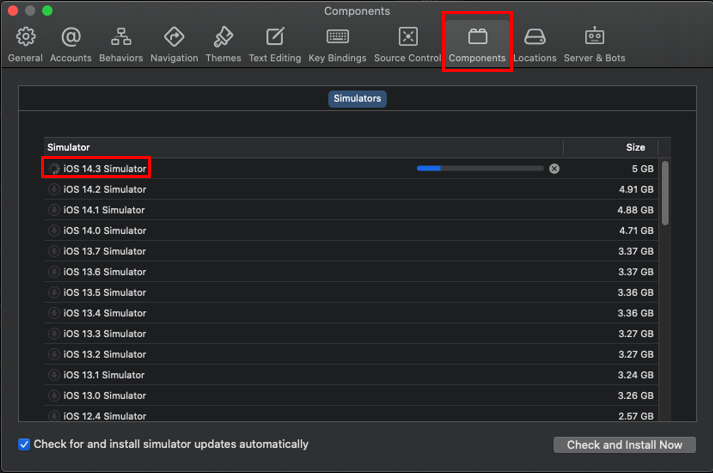Screen dimensions: 713x473
Task: Cancel the iOS 14.3 Simulator download
Action: (x=554, y=169)
